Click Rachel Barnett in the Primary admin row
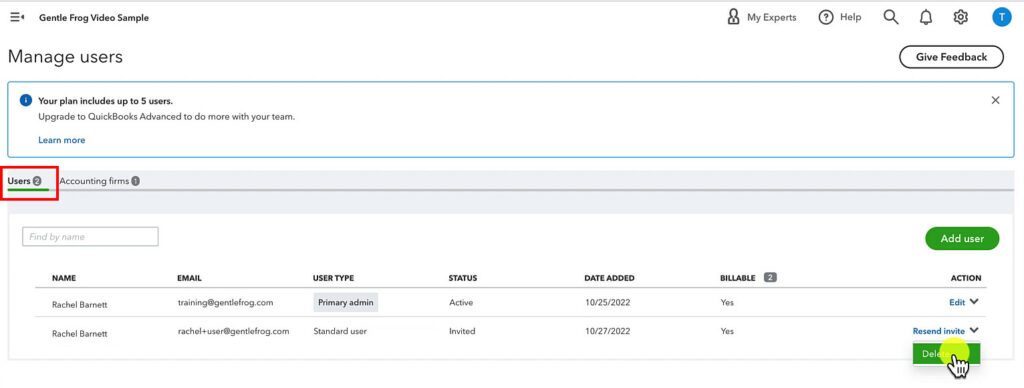The height and width of the screenshot is (388, 1024). coord(80,304)
